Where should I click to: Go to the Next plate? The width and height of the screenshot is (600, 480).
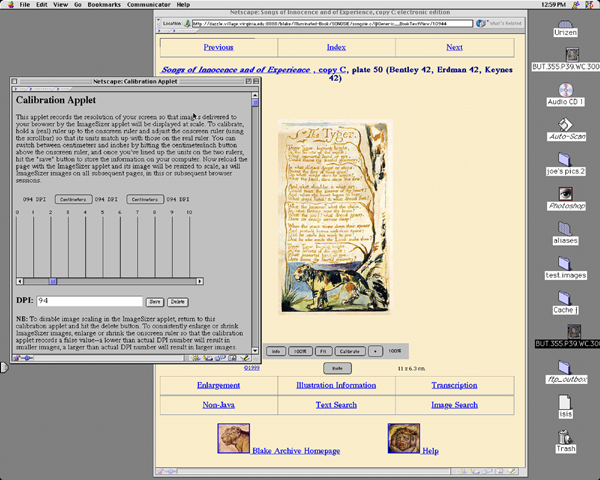coord(454,47)
